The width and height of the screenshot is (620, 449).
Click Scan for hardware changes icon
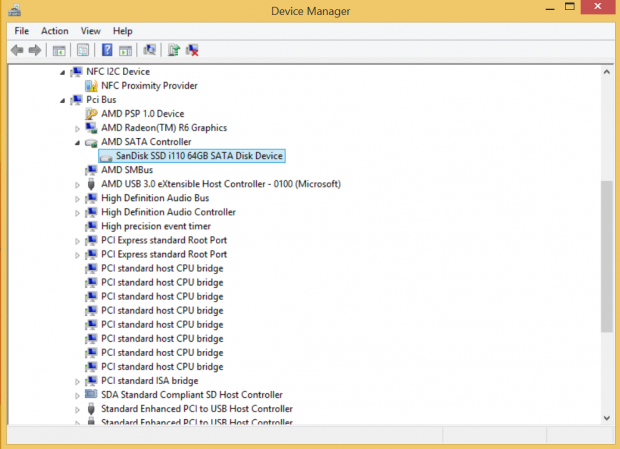[x=149, y=50]
